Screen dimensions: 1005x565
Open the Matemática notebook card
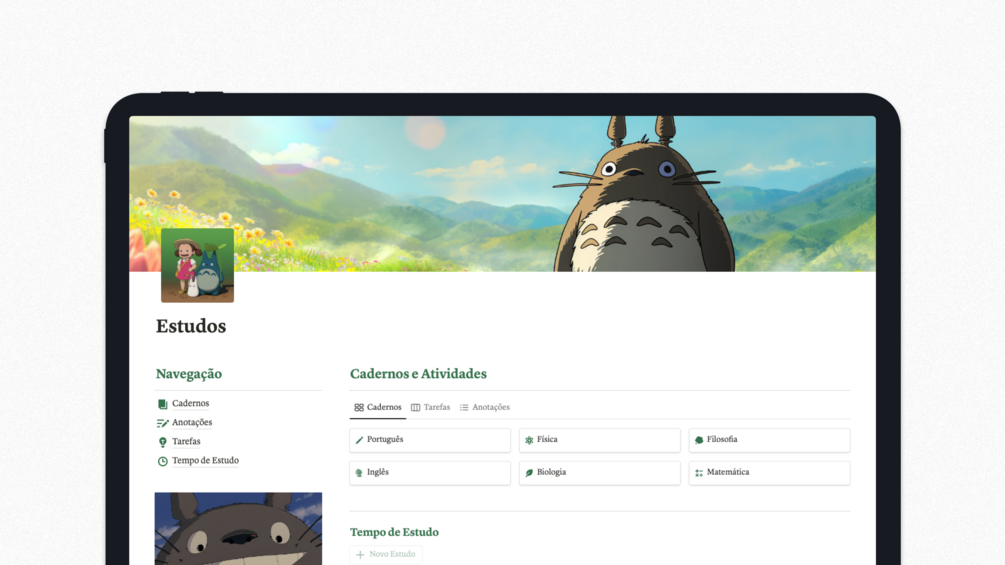[x=770, y=473]
